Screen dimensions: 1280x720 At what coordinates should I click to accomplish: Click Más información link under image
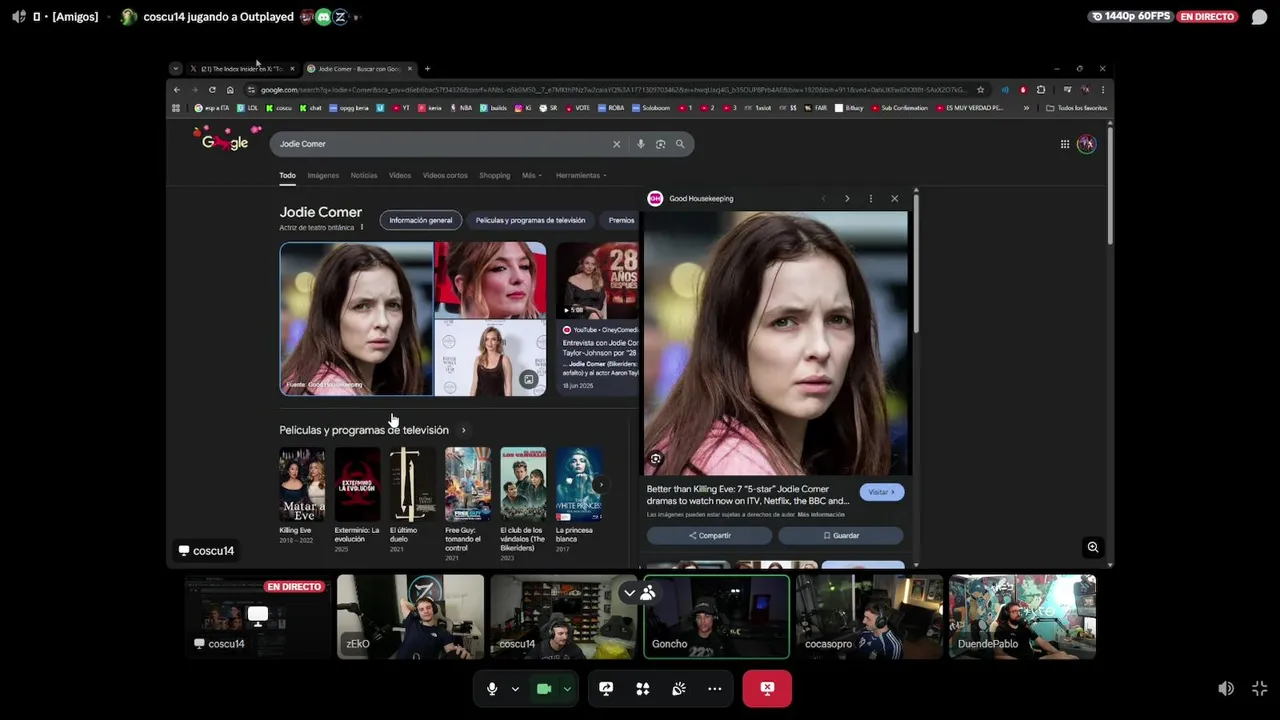coord(821,515)
